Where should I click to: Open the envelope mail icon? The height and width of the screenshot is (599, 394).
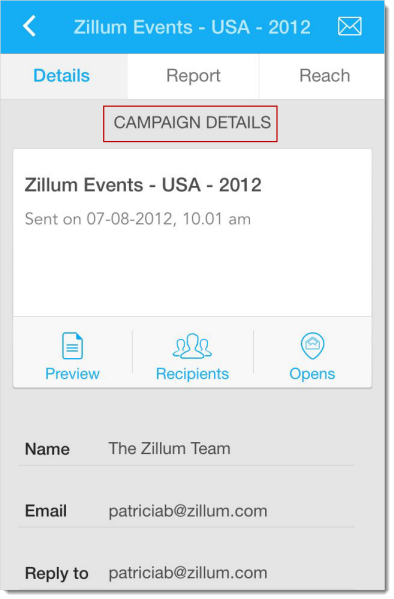coord(350,26)
